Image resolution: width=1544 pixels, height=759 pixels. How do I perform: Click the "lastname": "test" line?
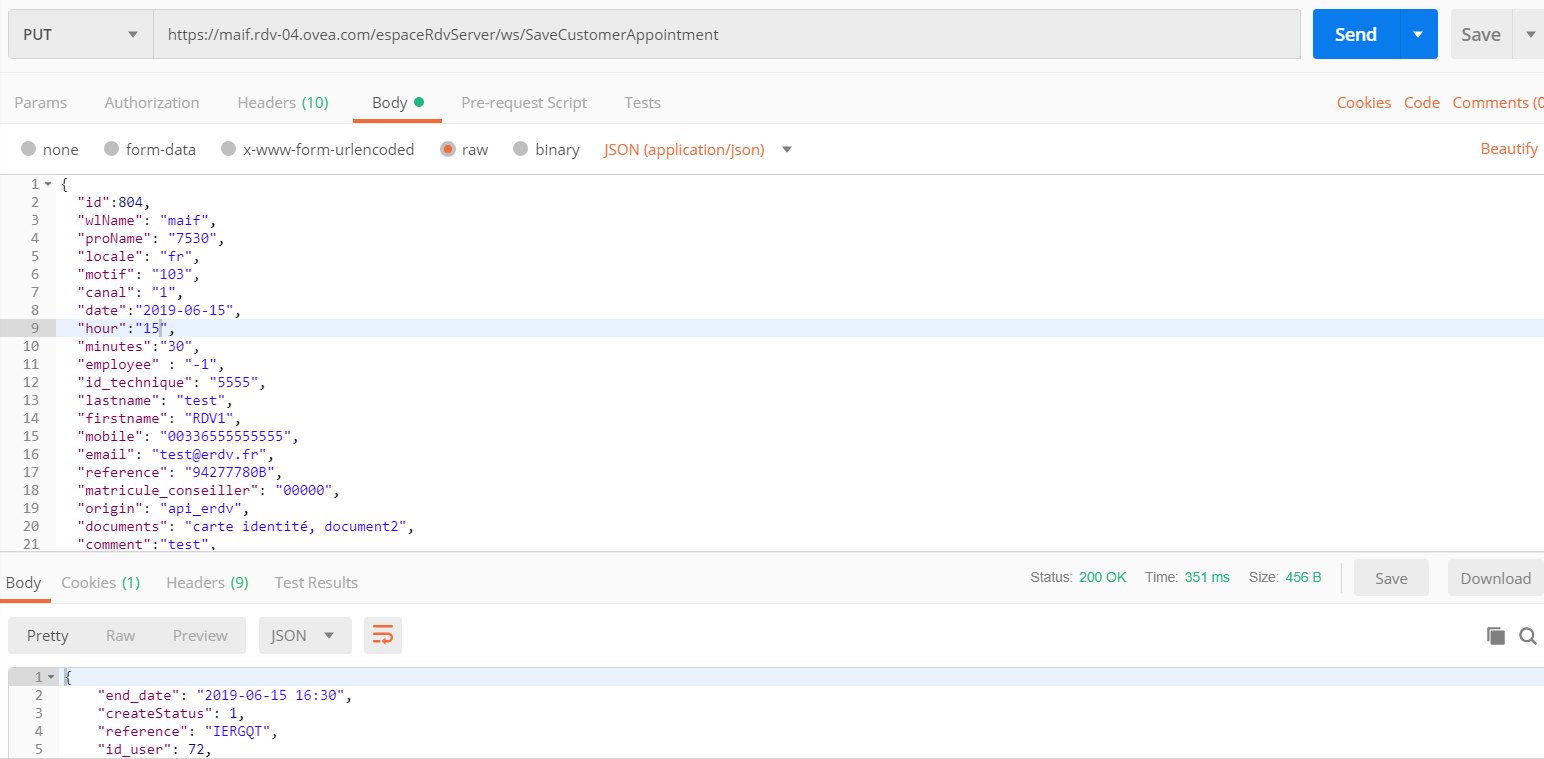tap(155, 400)
